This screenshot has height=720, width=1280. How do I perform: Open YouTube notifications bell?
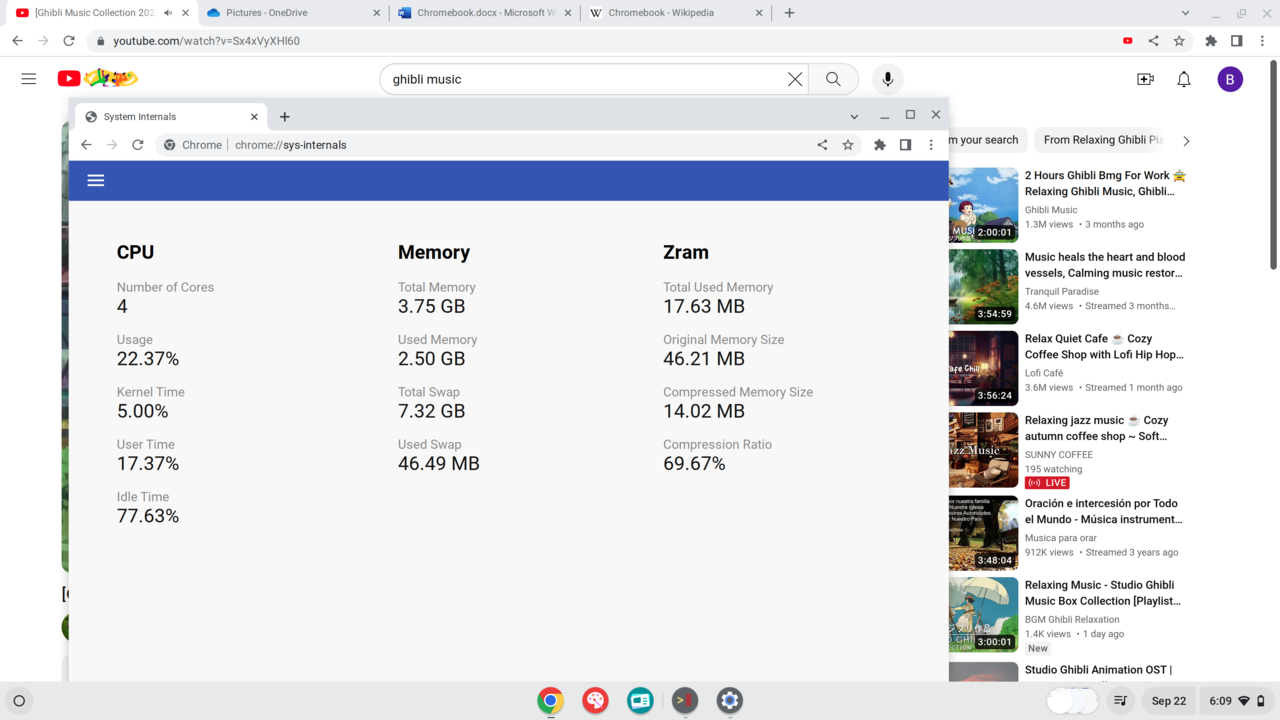pyautogui.click(x=1184, y=79)
